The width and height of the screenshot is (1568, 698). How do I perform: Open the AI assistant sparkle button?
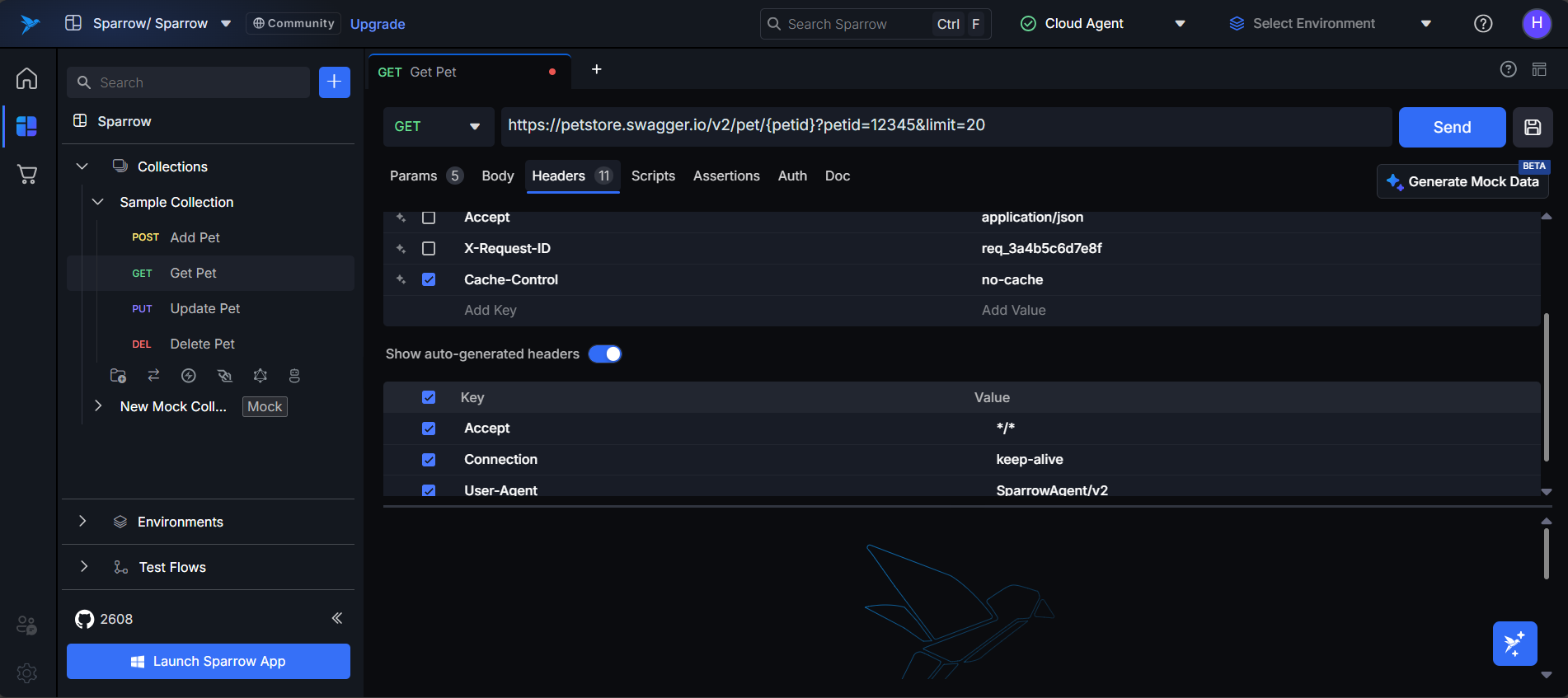click(x=1514, y=643)
